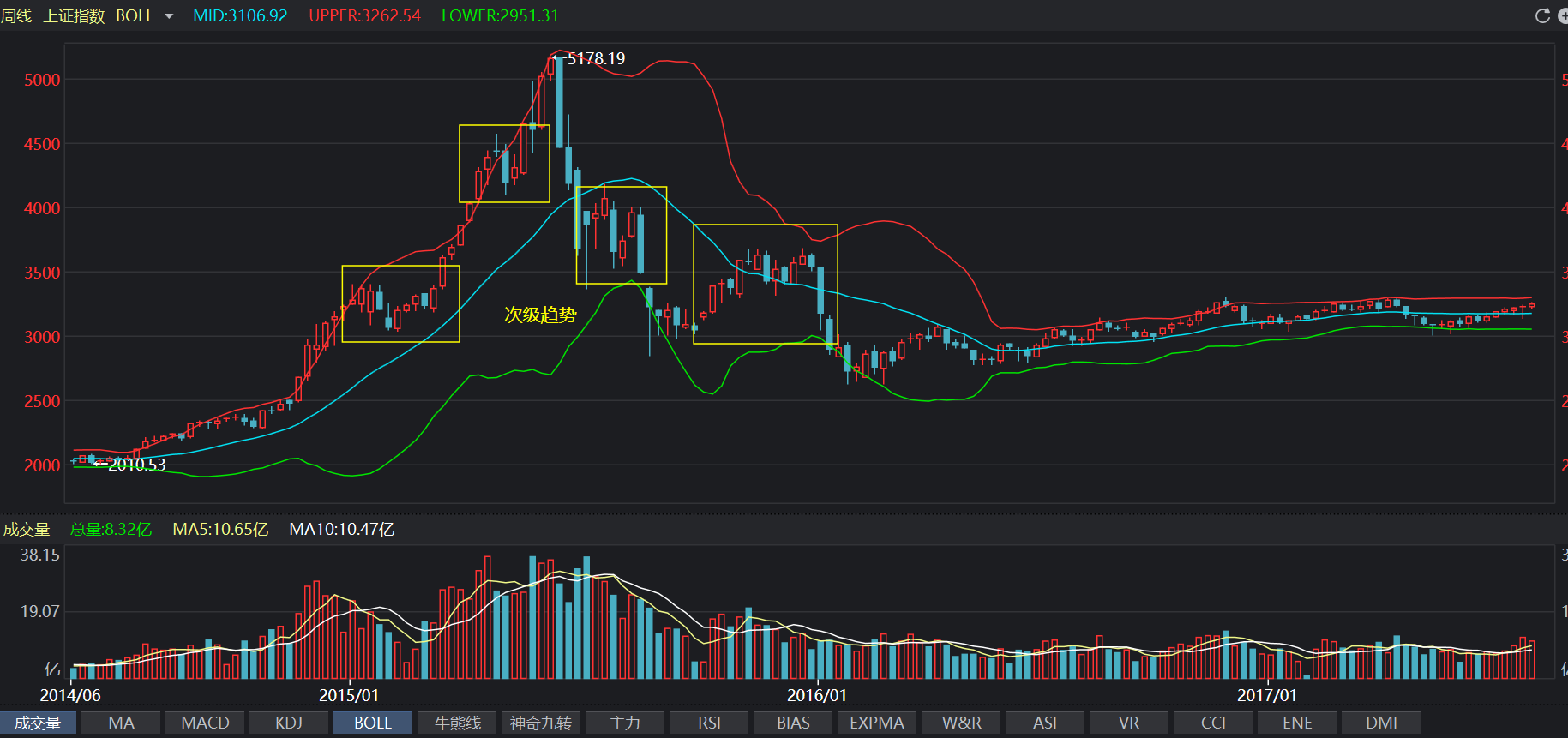Select the 成交量 volume tab
The width and height of the screenshot is (1568, 738).
[38, 723]
